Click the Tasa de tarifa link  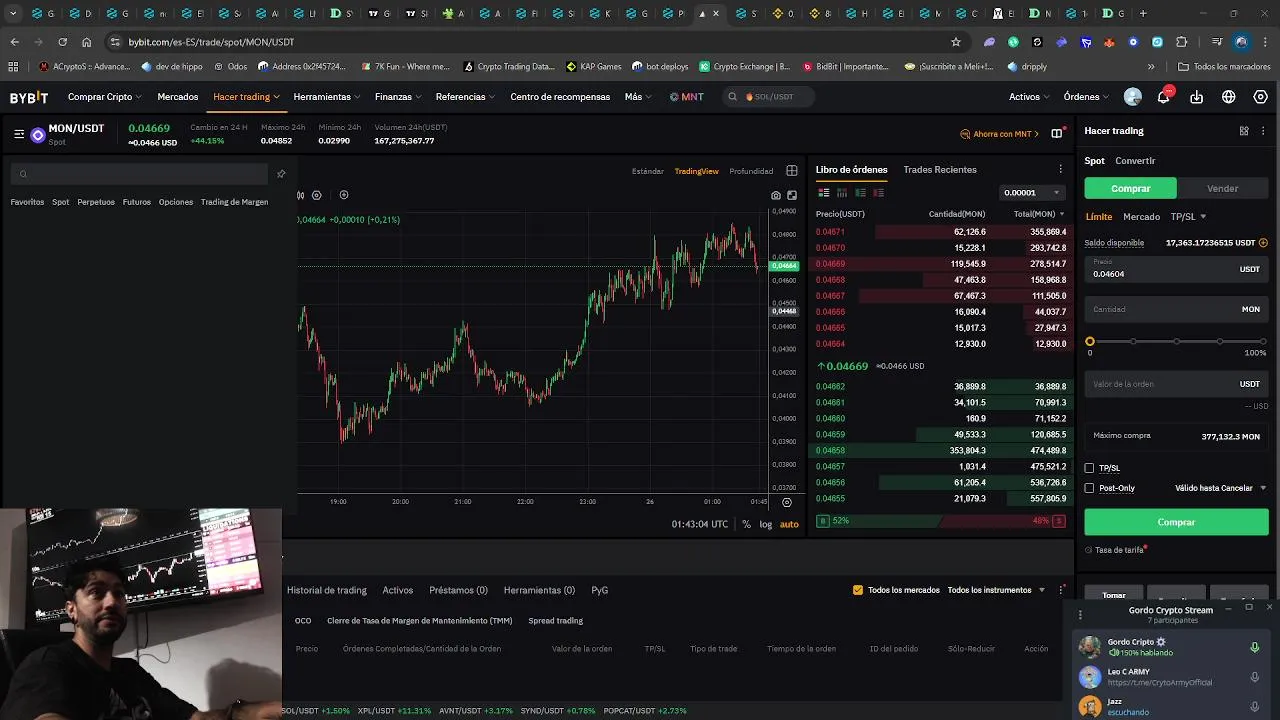coord(1119,550)
